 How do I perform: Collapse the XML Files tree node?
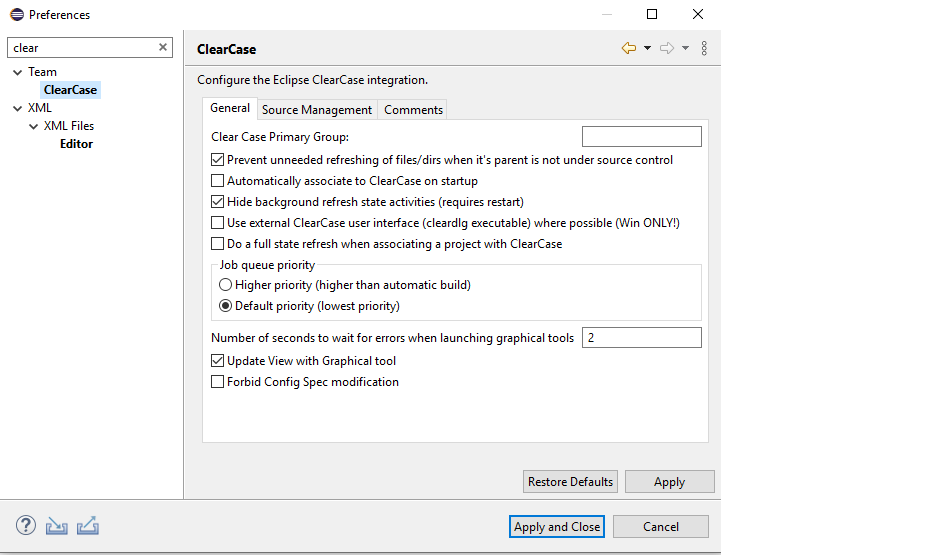point(33,126)
